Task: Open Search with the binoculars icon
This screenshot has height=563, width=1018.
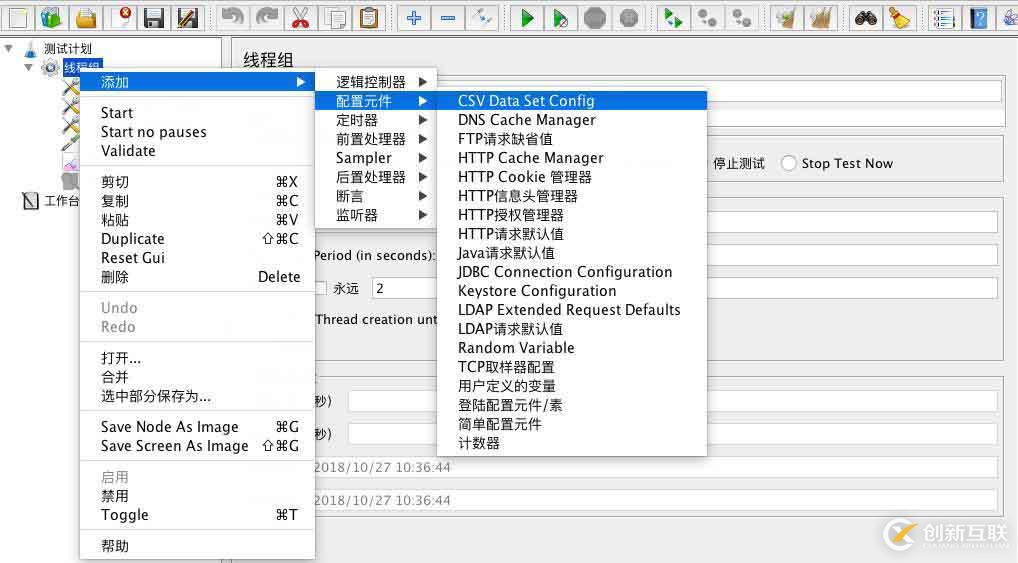Action: tap(865, 18)
